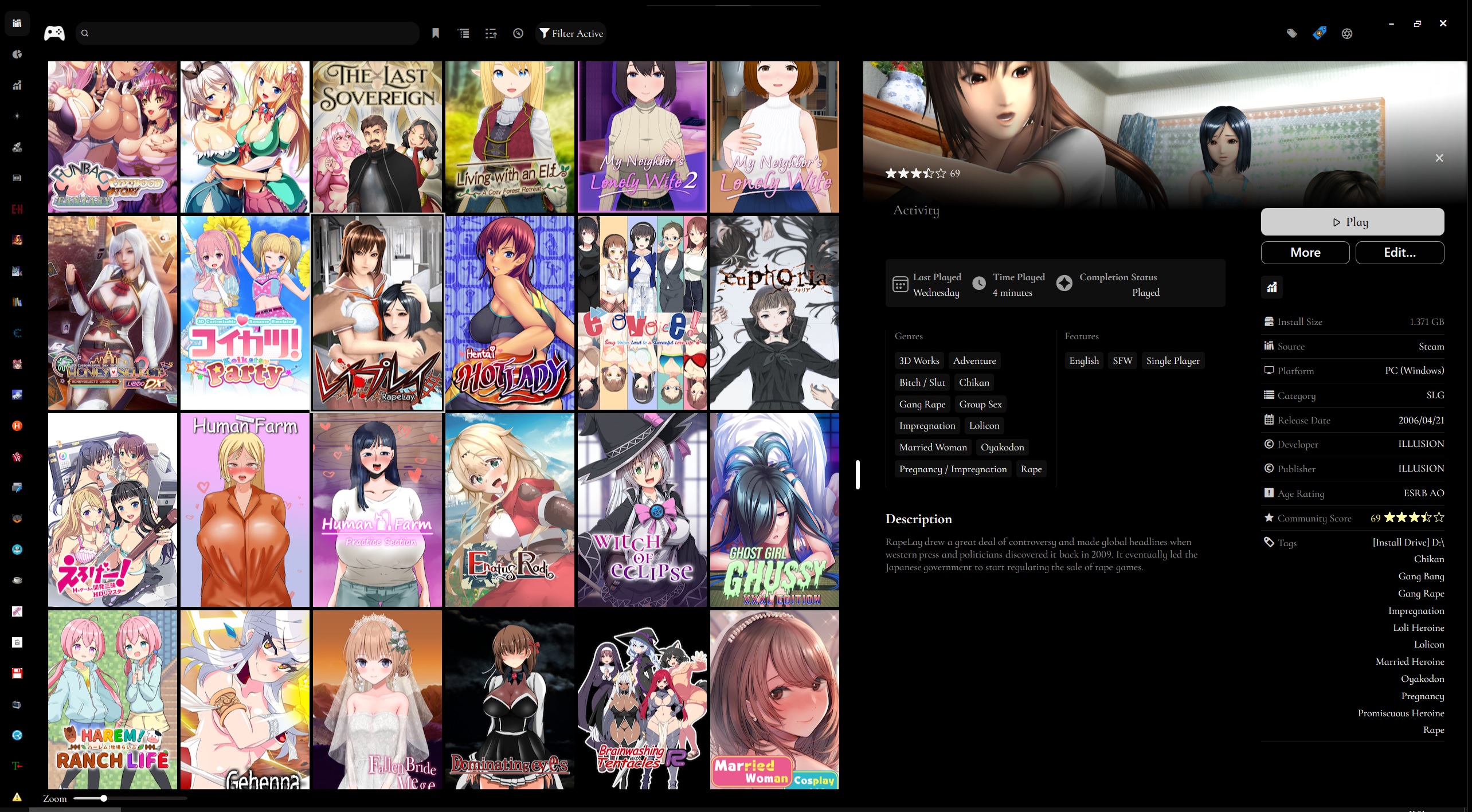Click the Edit... button
The width and height of the screenshot is (1472, 812).
coord(1400,253)
